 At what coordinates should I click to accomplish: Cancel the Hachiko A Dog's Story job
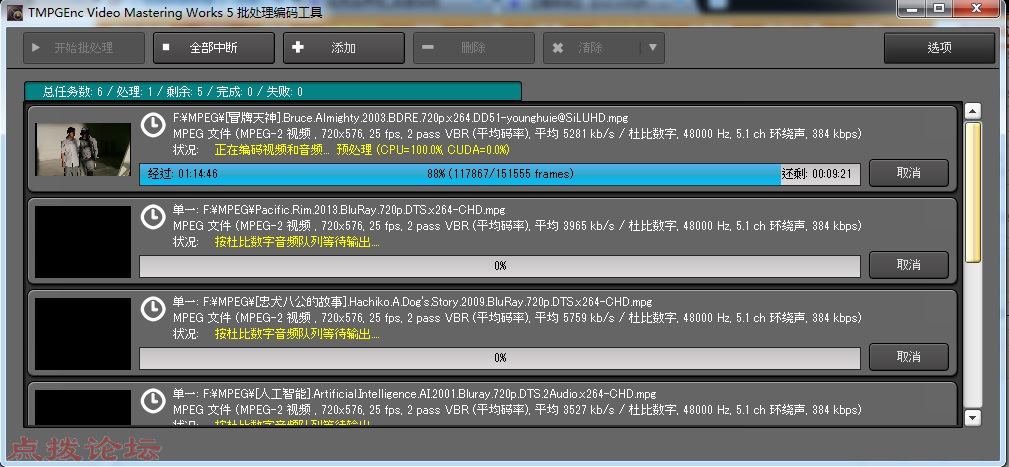[x=909, y=357]
